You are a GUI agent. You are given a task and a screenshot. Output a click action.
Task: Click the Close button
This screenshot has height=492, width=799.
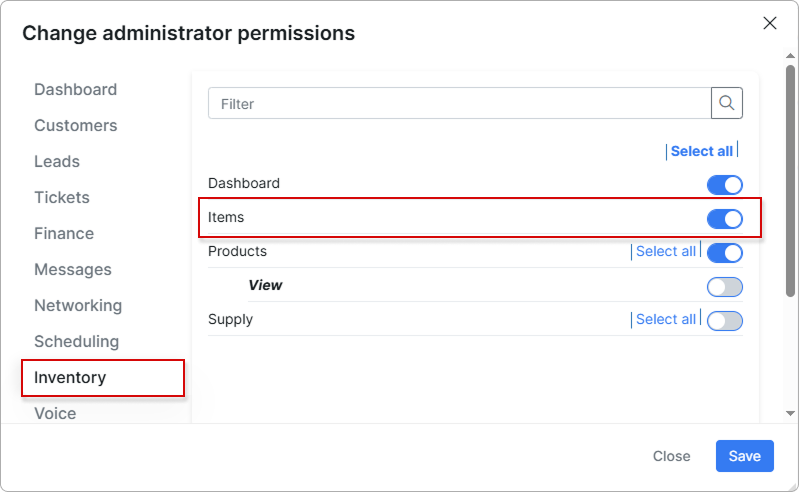click(672, 456)
